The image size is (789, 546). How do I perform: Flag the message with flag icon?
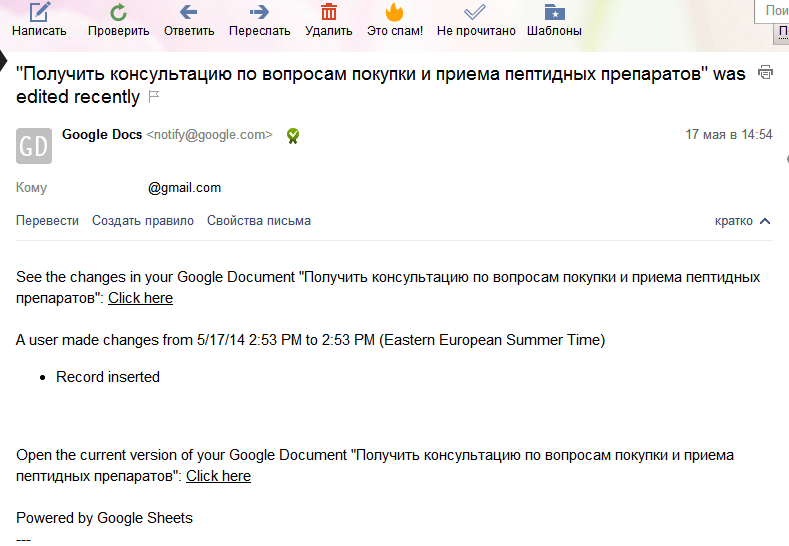[154, 96]
